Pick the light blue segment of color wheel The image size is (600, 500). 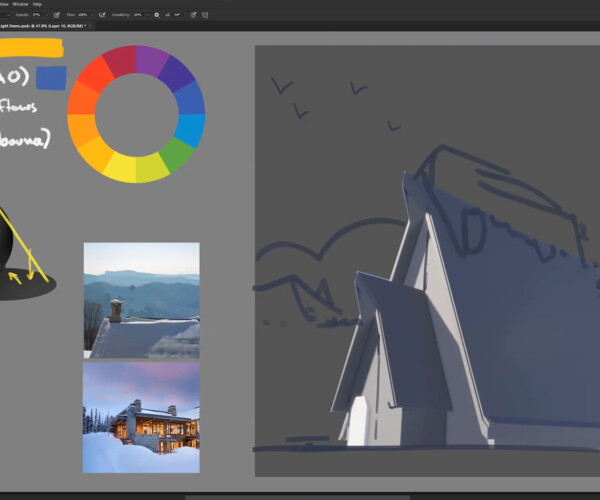pos(191,129)
